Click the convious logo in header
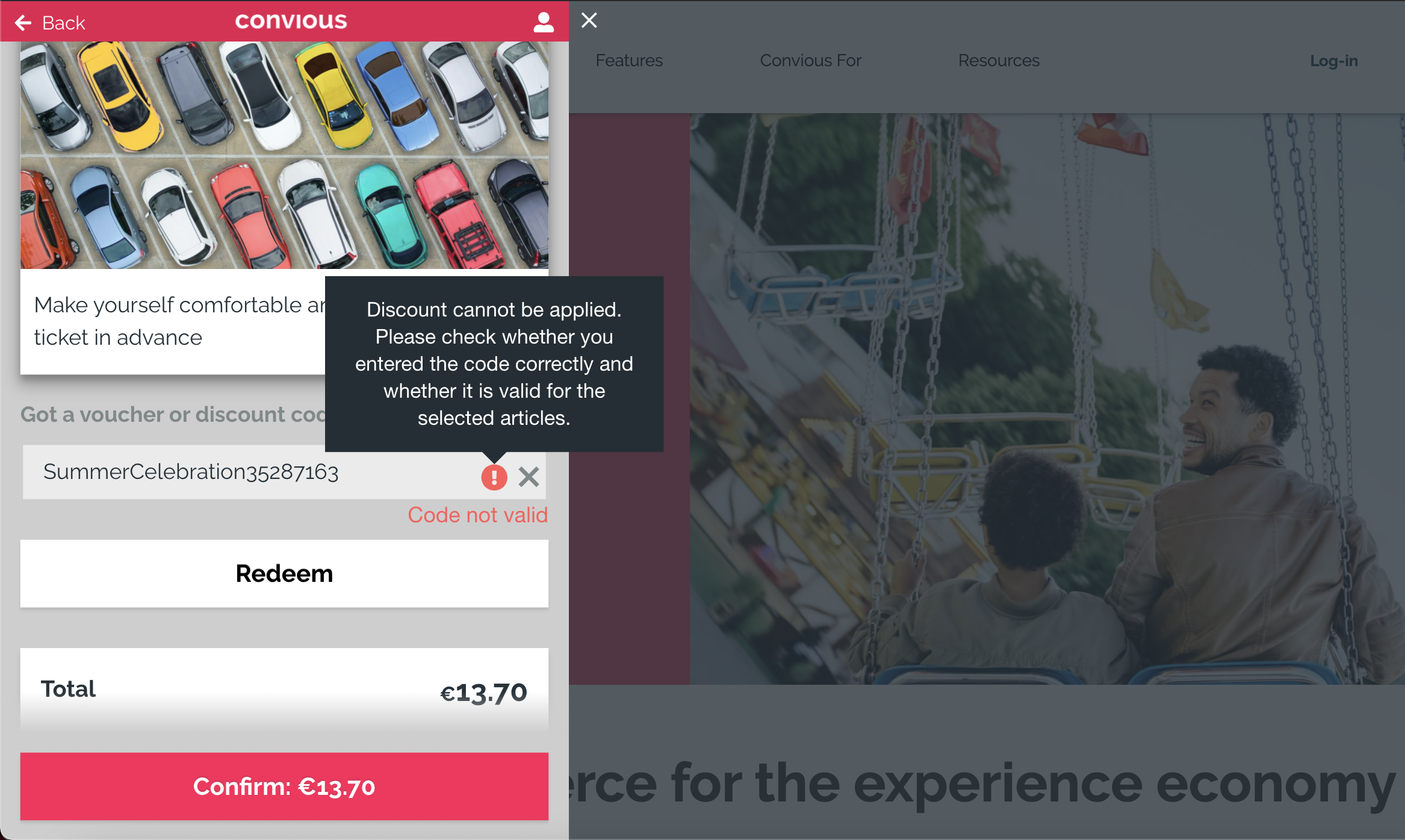The image size is (1405, 840). [291, 21]
